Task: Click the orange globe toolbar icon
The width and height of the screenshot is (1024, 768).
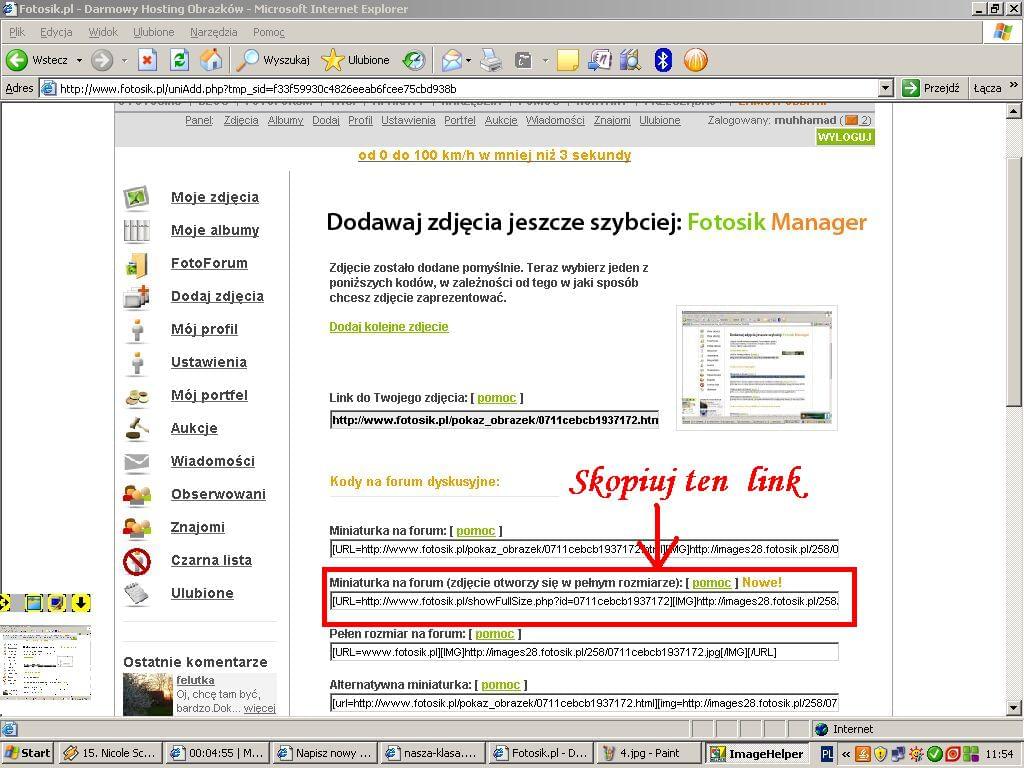Action: pos(696,60)
